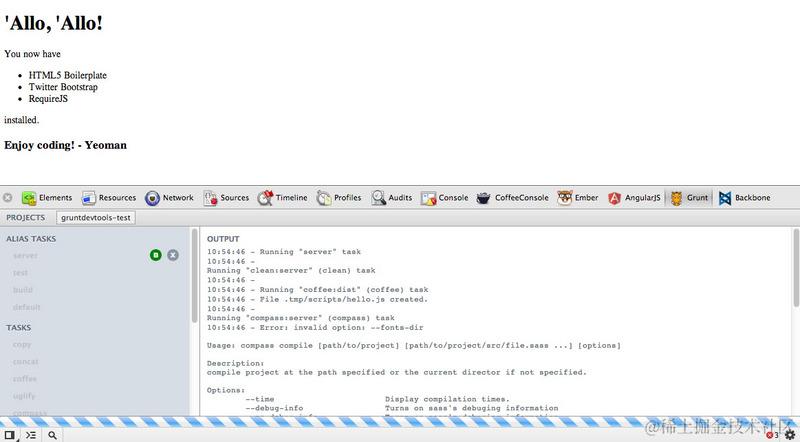
Task: Run the default alias task
Action: point(27,307)
